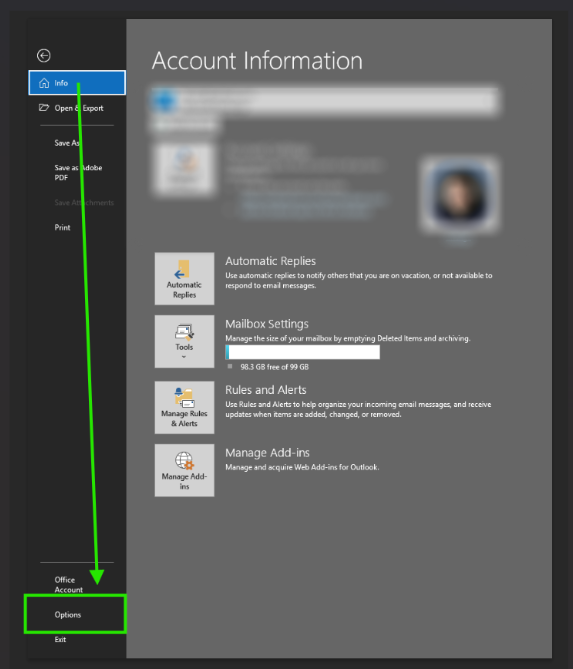Click the Account Information title

[257, 61]
